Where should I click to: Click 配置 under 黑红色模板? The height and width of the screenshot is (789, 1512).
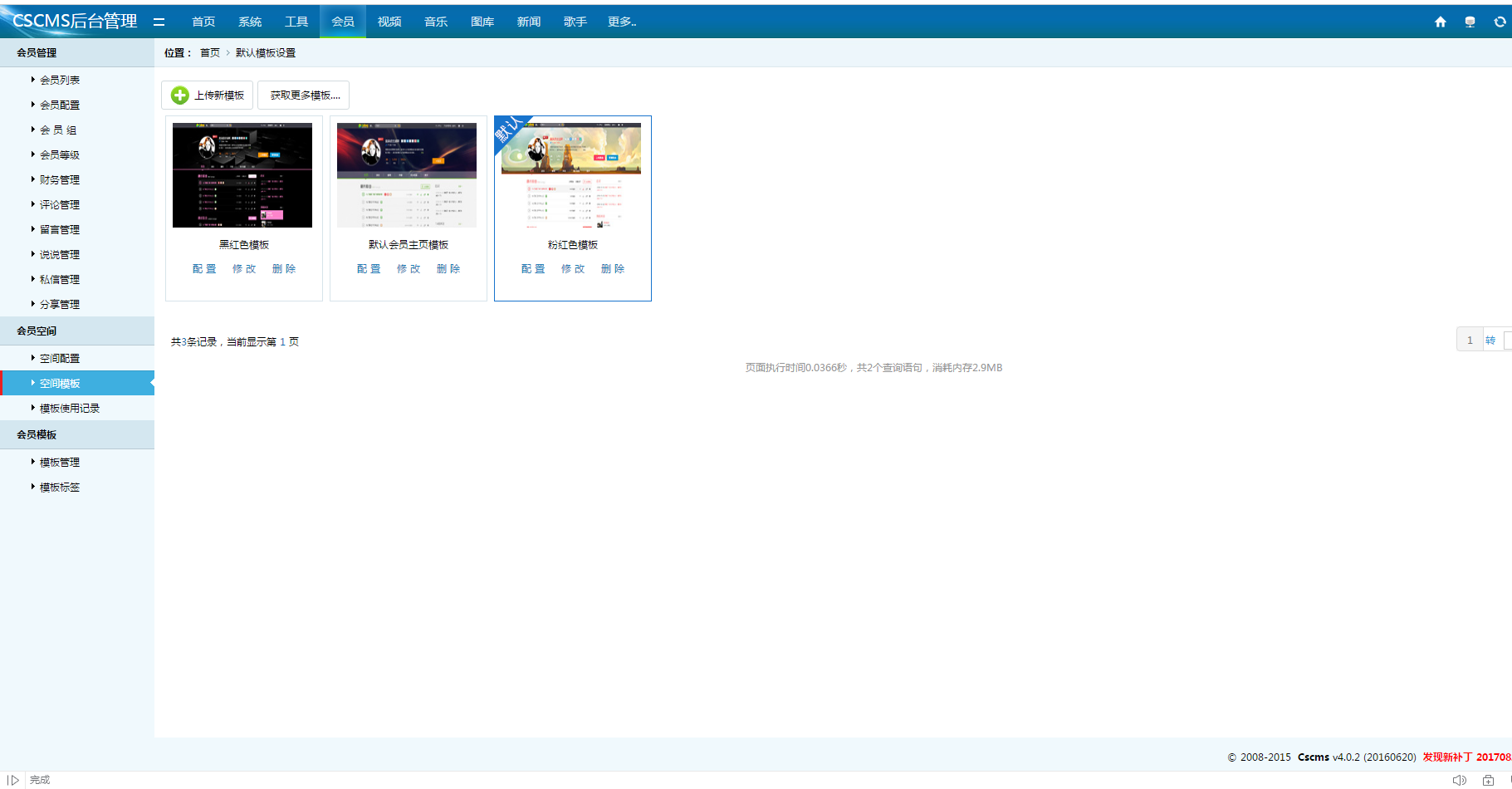[204, 269]
